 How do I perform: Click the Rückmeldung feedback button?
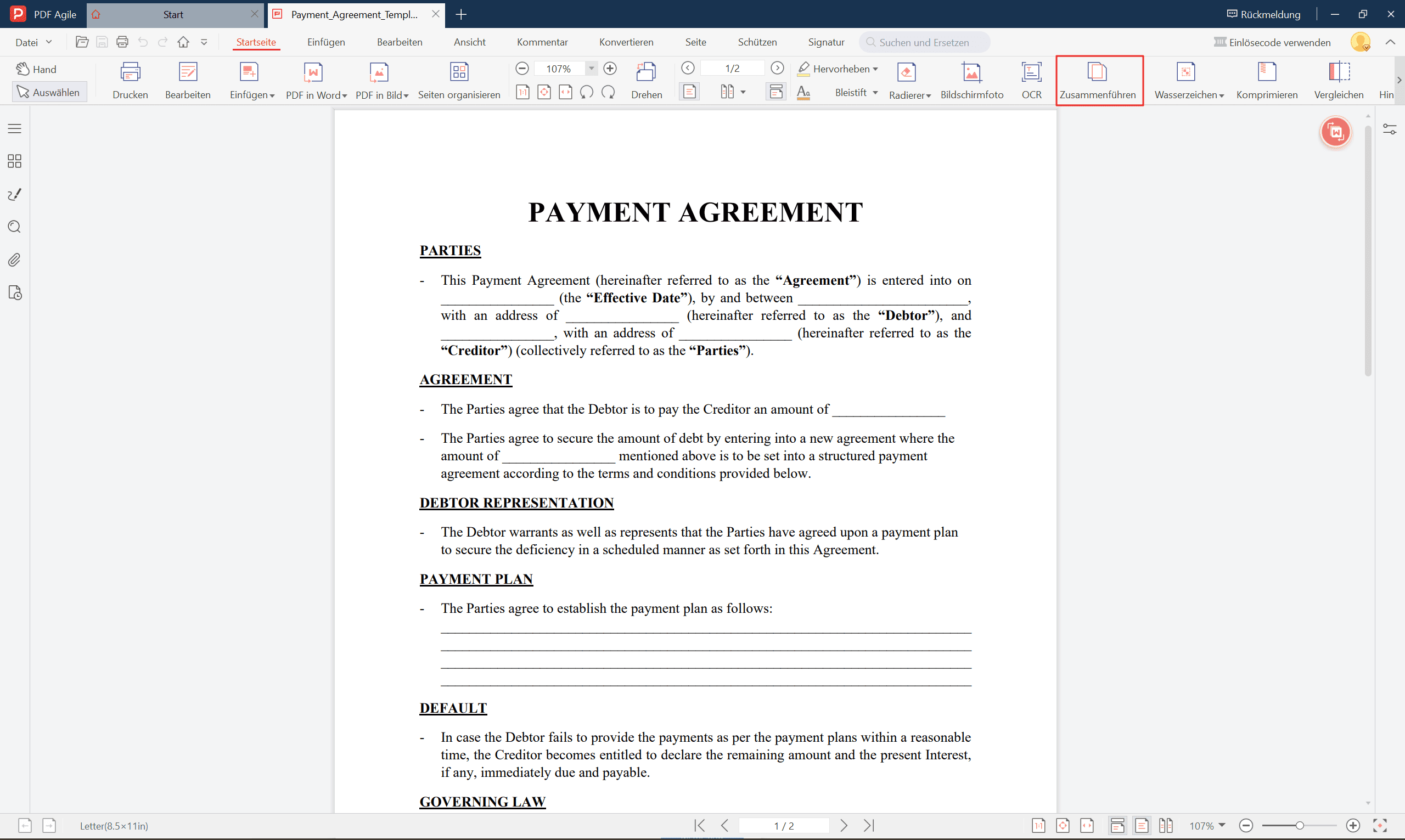(1263, 14)
